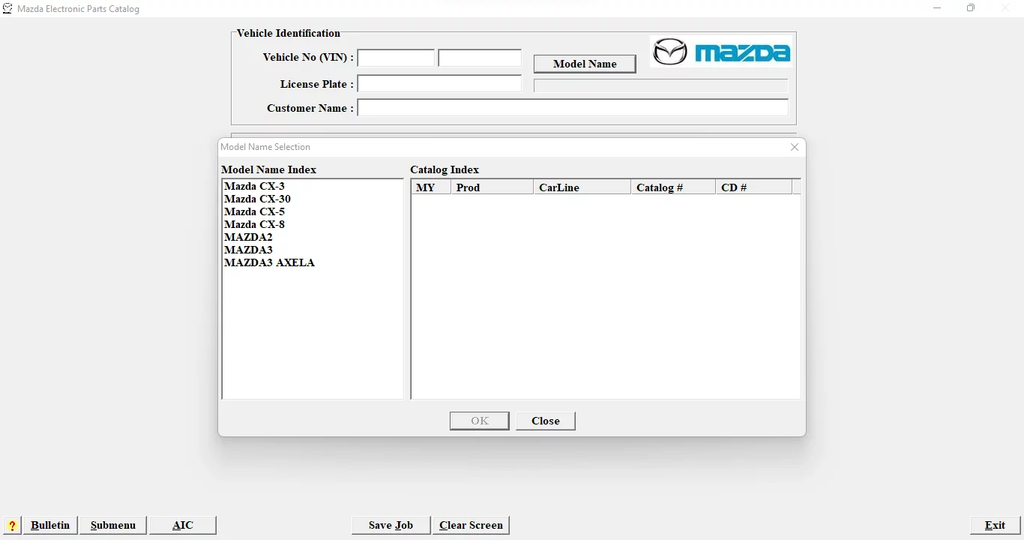The height and width of the screenshot is (540, 1024).
Task: Choose Mazda CX-5 in the model list
Action: pyautogui.click(x=254, y=212)
